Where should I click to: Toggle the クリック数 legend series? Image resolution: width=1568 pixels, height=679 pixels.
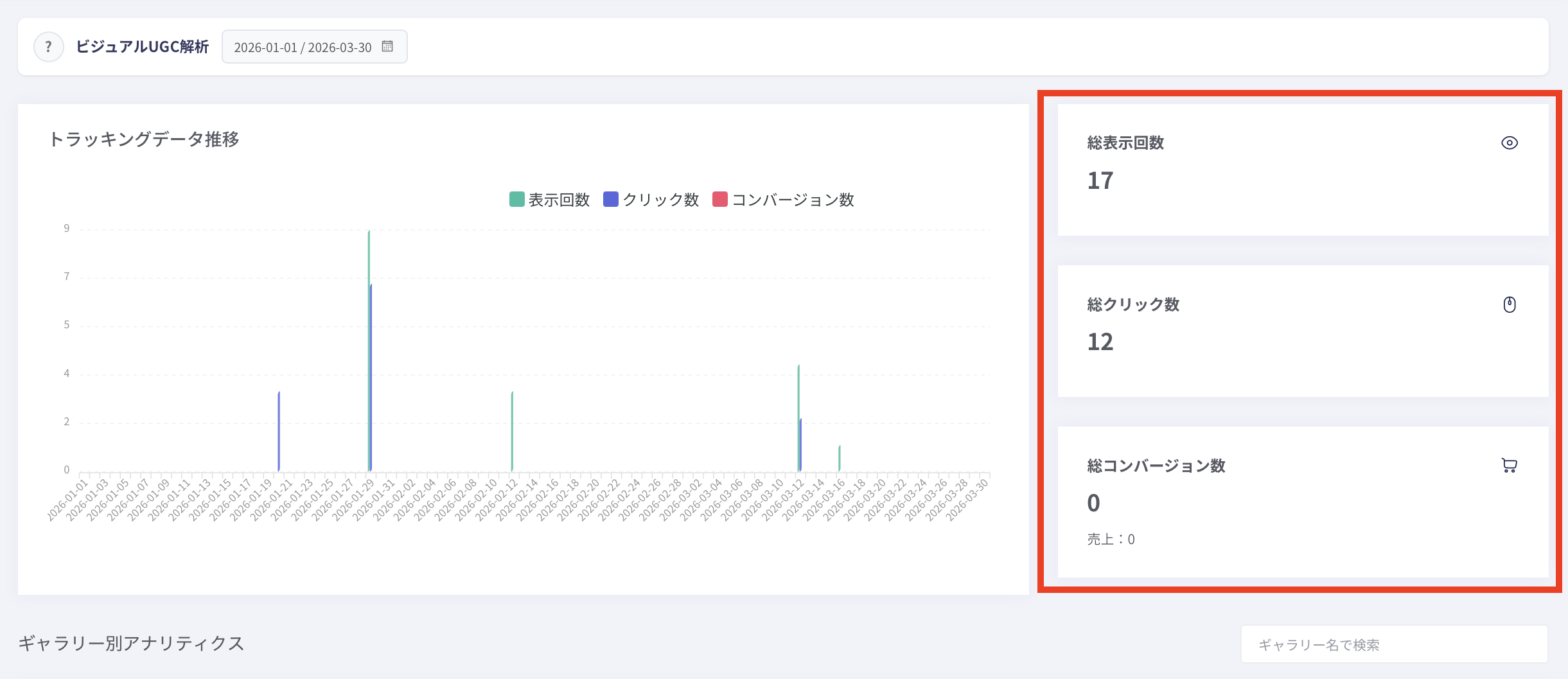point(651,200)
